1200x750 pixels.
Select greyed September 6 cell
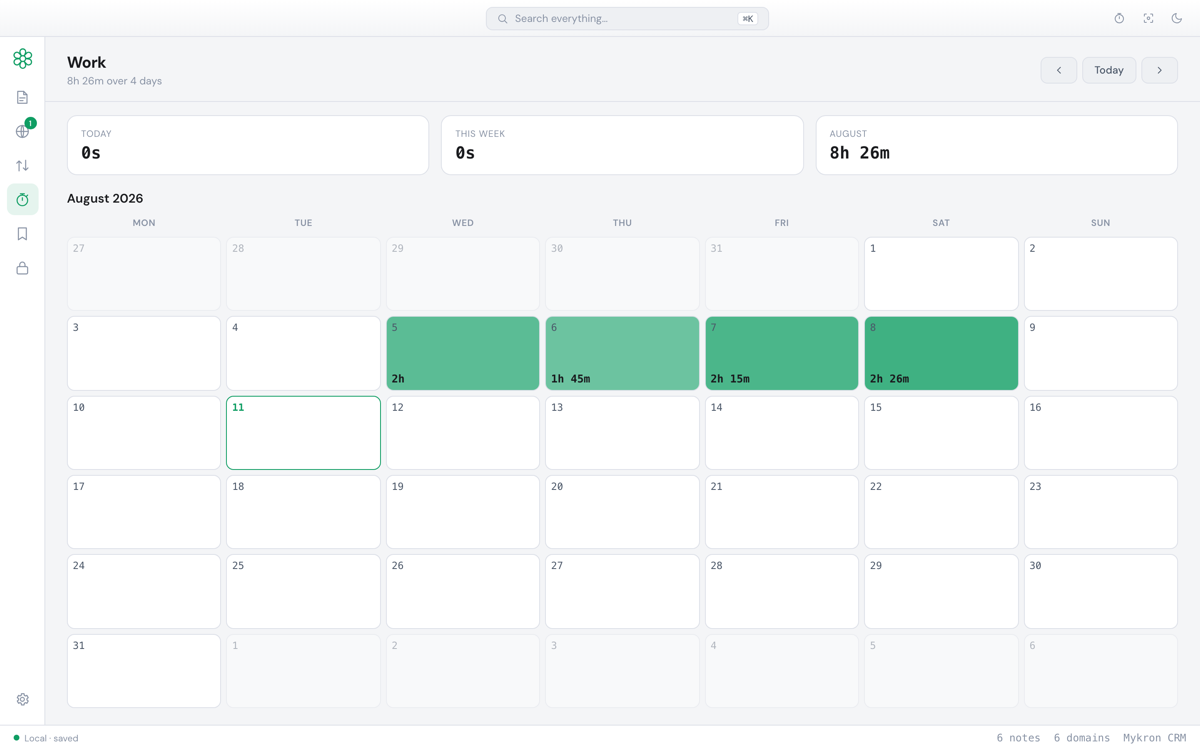1101,671
